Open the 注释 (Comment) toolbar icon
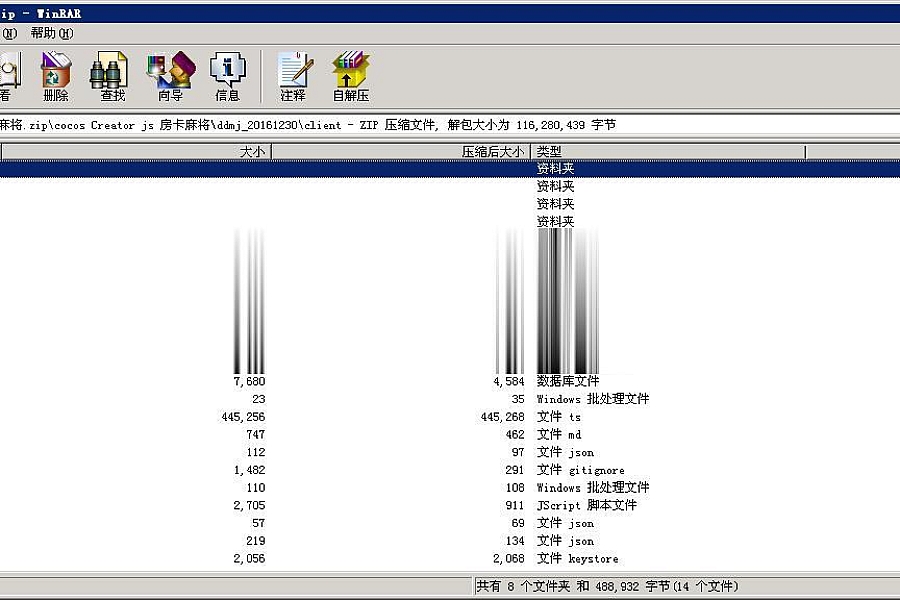900x600 pixels. pos(294,76)
